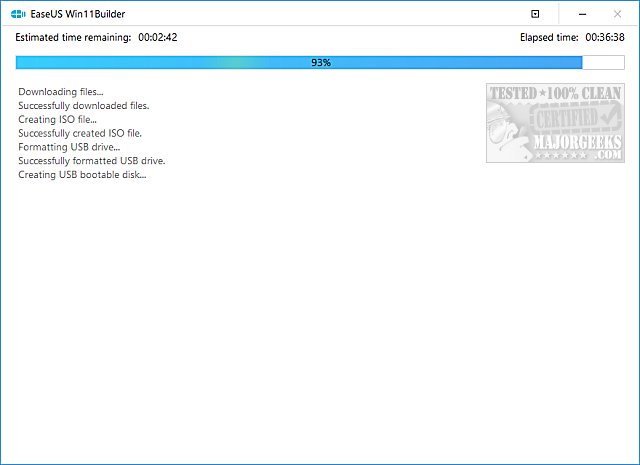Viewport: 640px width, 465px height.
Task: Click the "Formatting USB drive..." log line
Action: (69, 147)
